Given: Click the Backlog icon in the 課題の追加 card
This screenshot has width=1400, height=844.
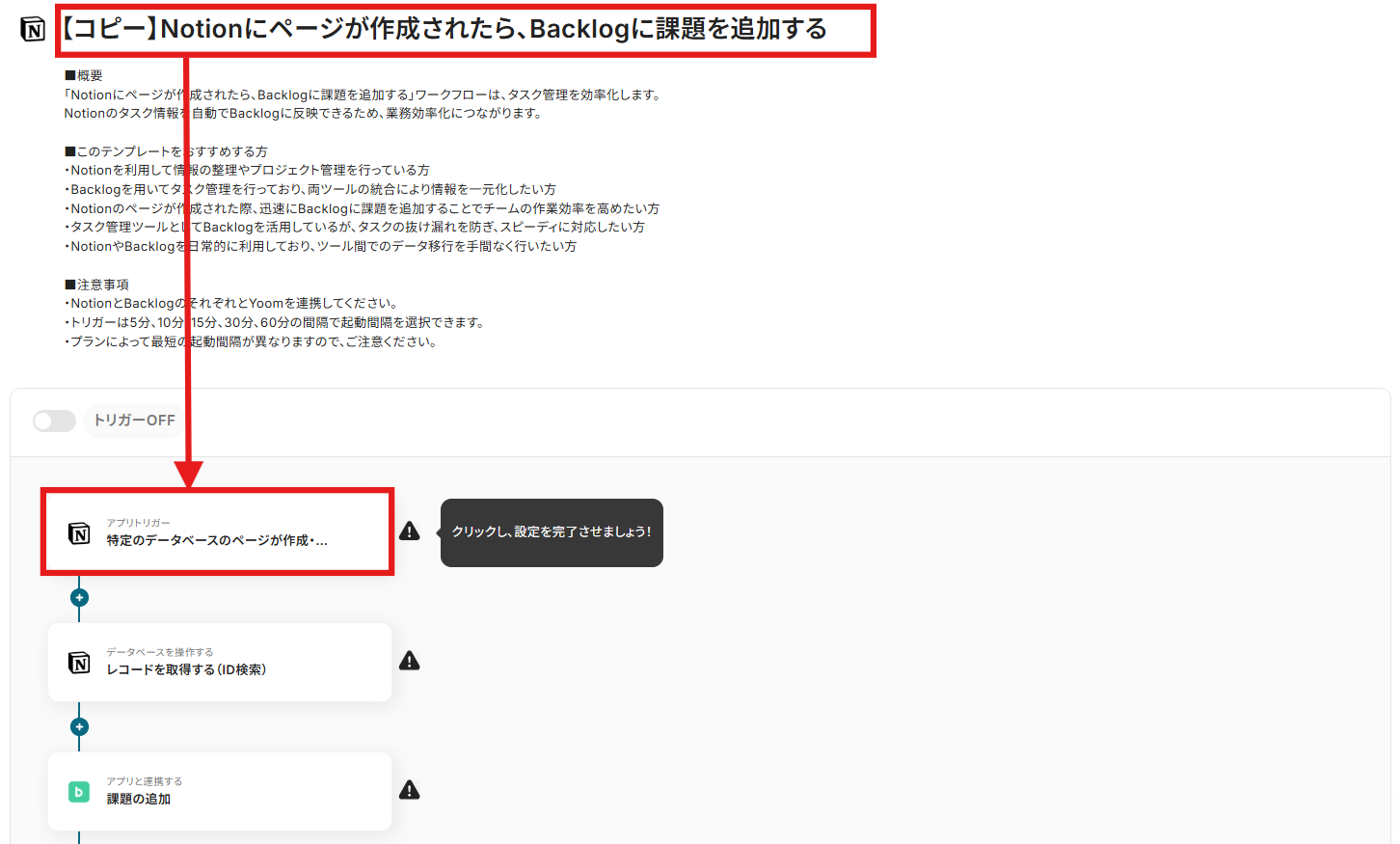Looking at the screenshot, I should click(x=79, y=792).
